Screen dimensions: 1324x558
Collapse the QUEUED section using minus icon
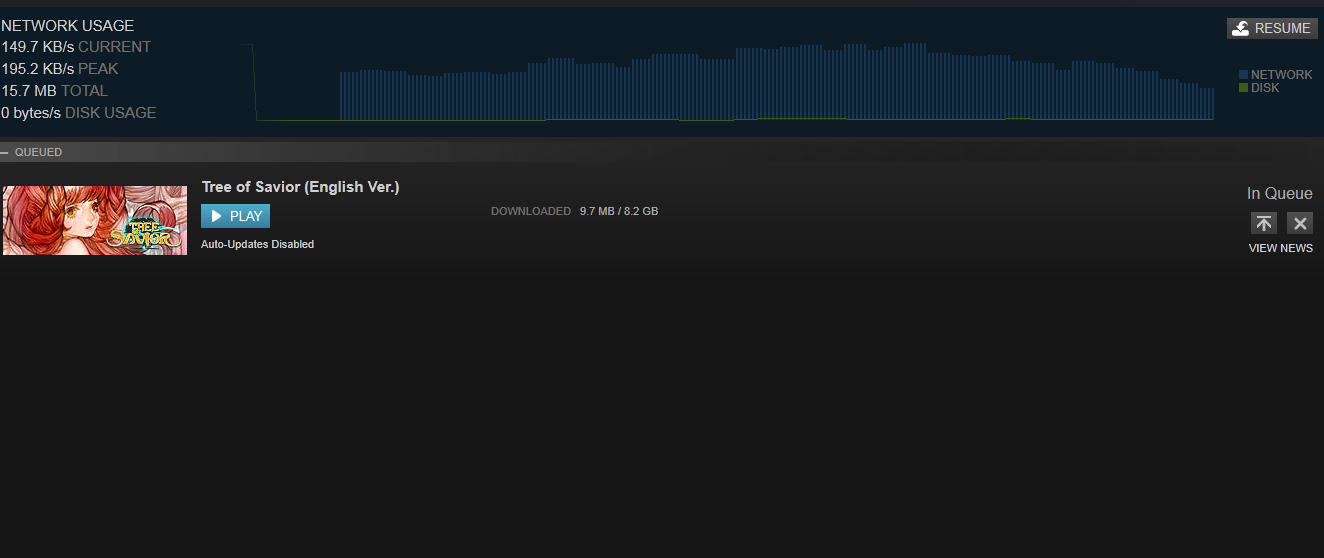click(x=5, y=152)
